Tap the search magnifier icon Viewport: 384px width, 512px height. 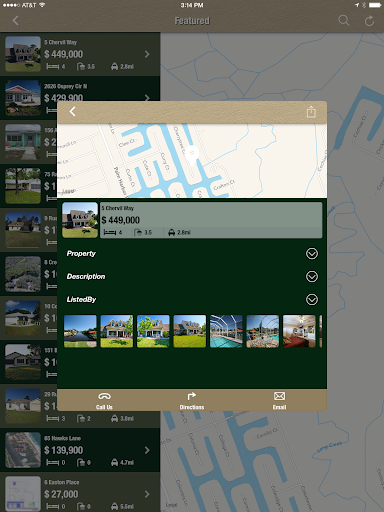coord(344,20)
